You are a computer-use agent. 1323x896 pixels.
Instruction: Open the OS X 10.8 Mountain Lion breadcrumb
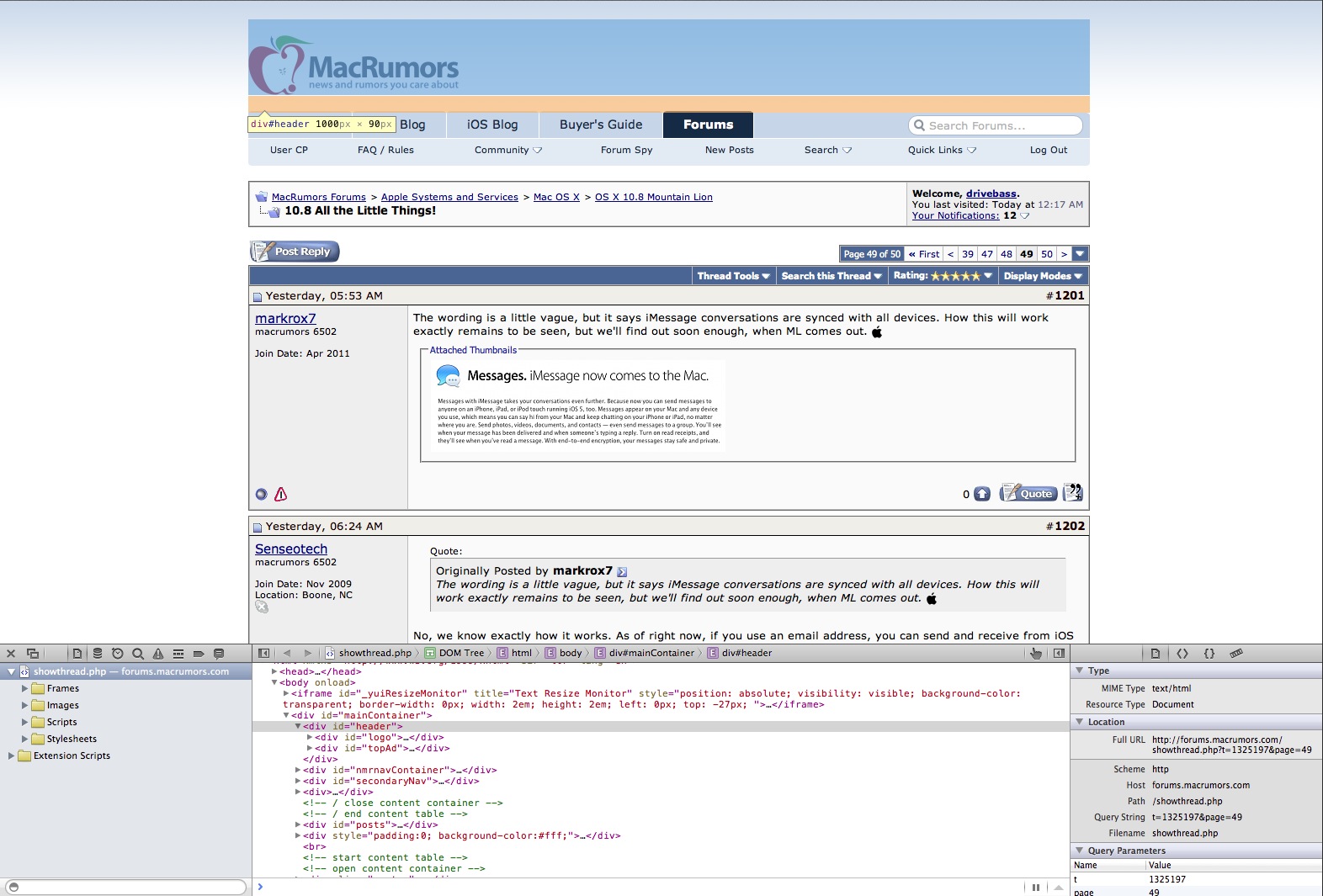coord(654,198)
